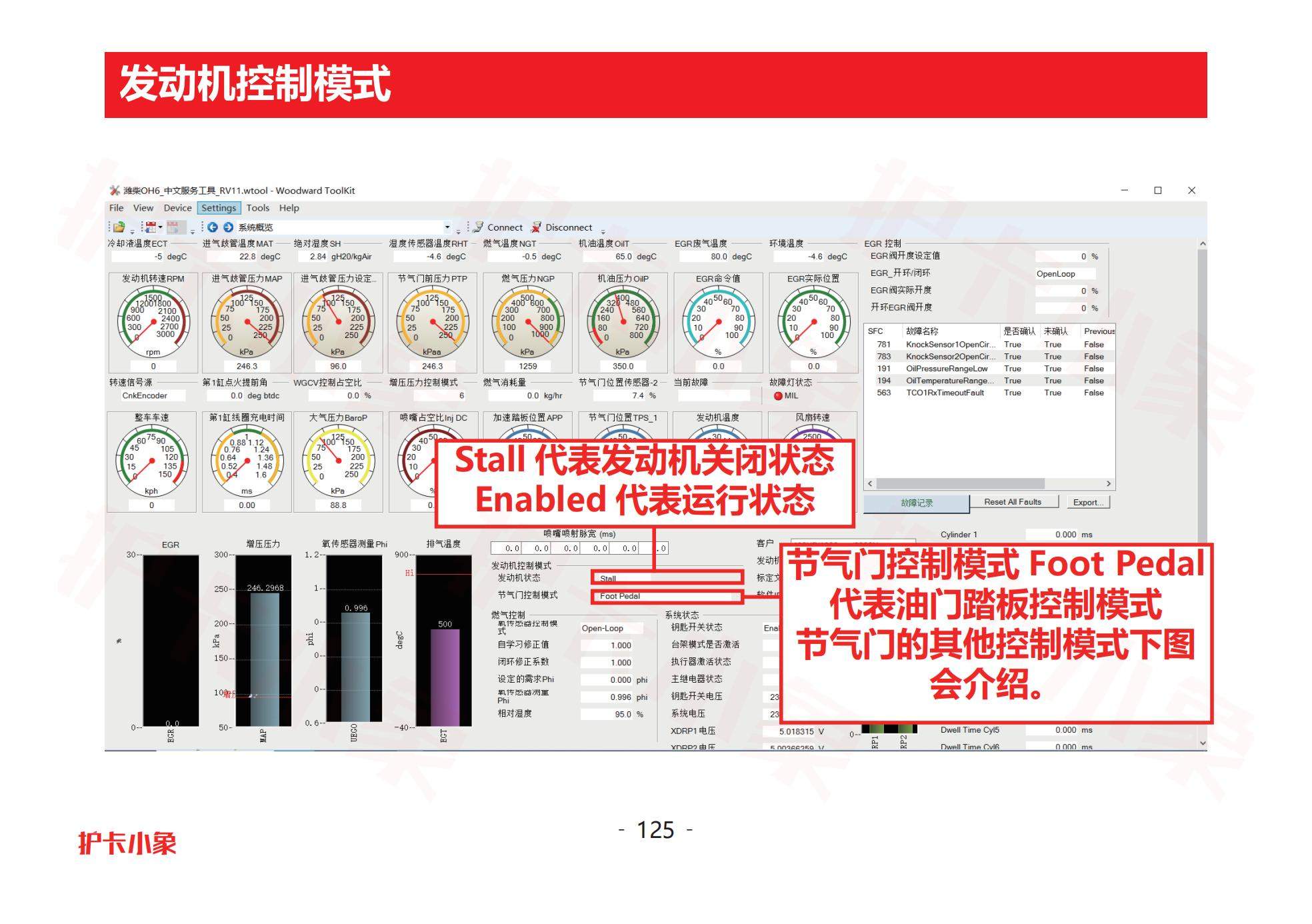This screenshot has height=924, width=1312.
Task: Open the 系统概览 page dropdown
Action: 447,227
